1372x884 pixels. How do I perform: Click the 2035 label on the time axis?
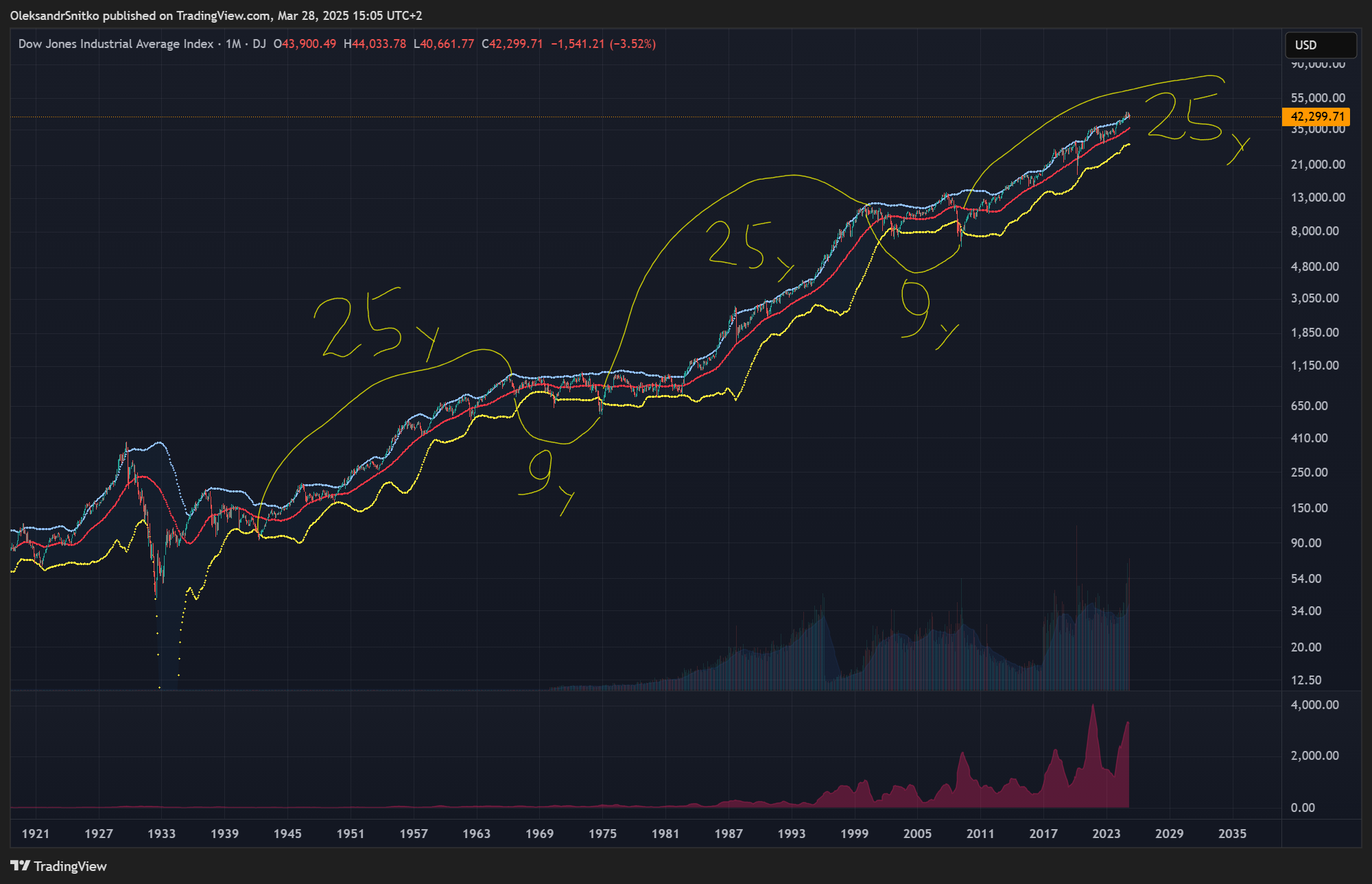[1233, 833]
